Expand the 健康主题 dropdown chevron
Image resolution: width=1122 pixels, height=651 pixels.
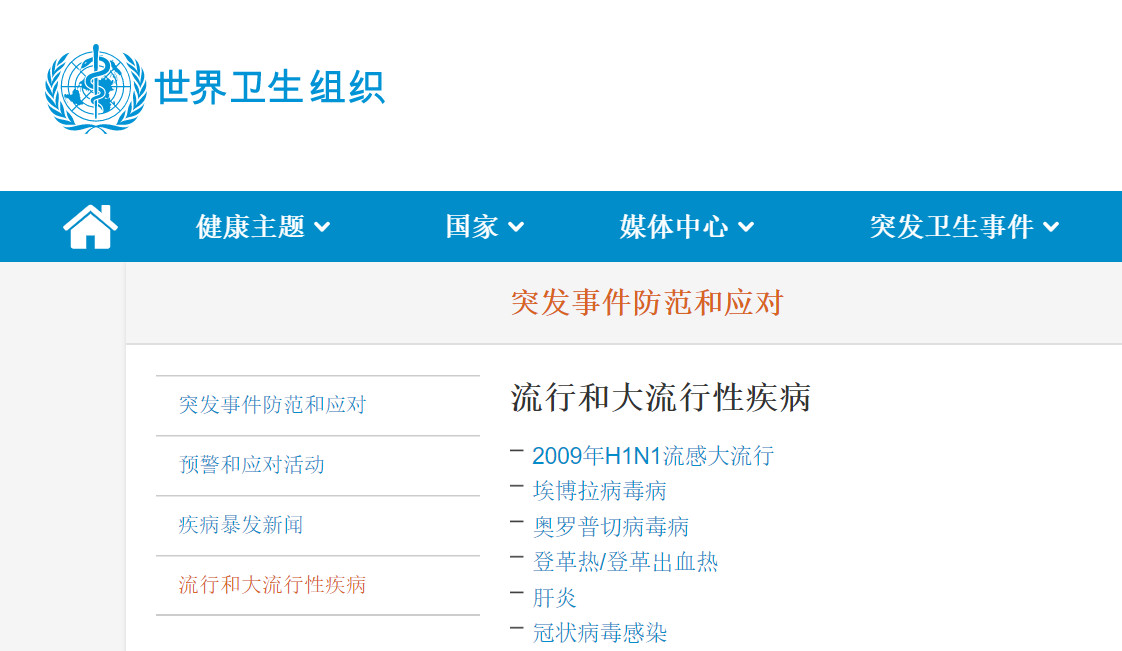pos(322,227)
